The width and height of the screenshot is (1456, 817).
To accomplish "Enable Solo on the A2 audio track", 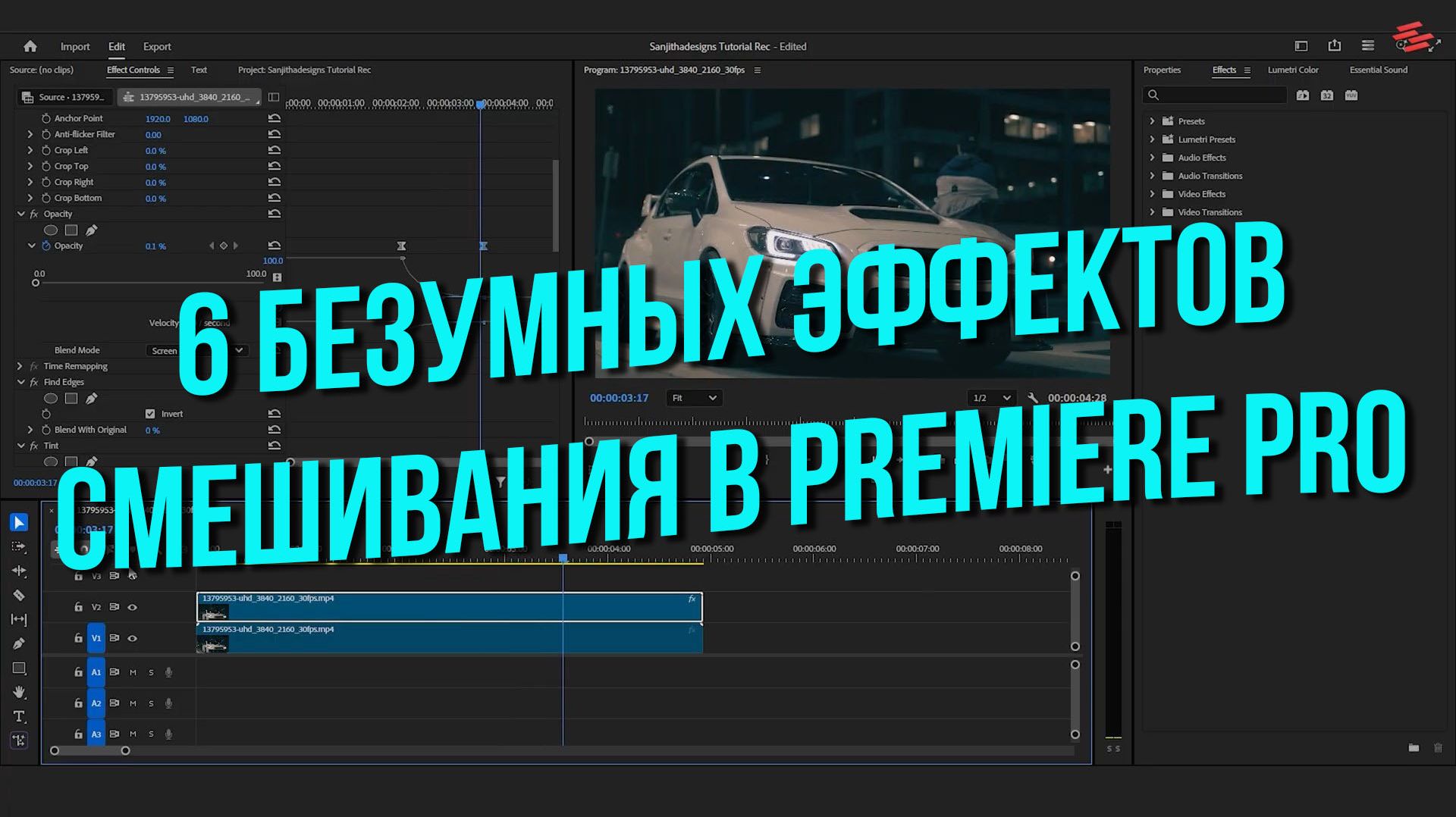I will click(x=150, y=703).
